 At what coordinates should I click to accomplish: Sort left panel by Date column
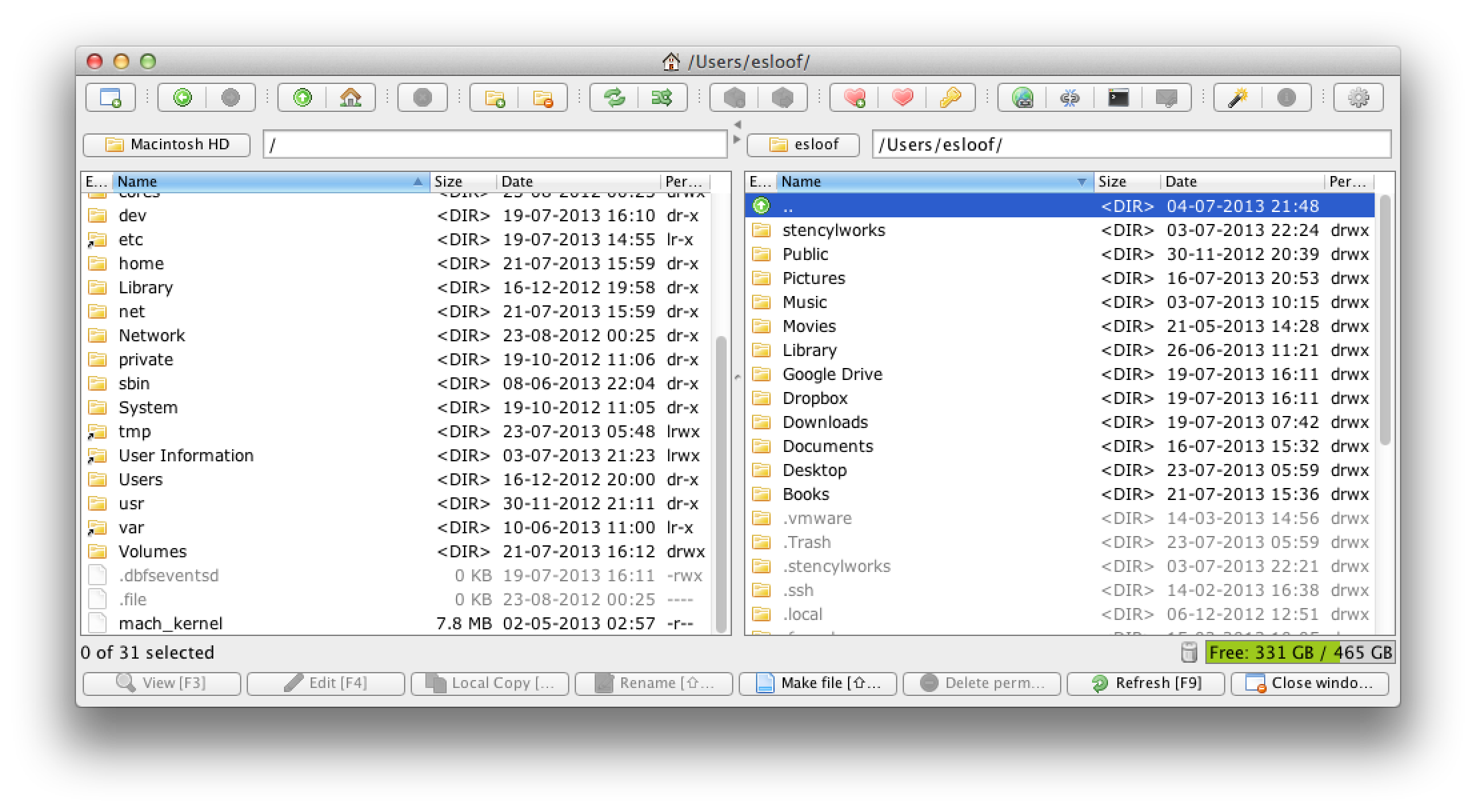pyautogui.click(x=579, y=181)
